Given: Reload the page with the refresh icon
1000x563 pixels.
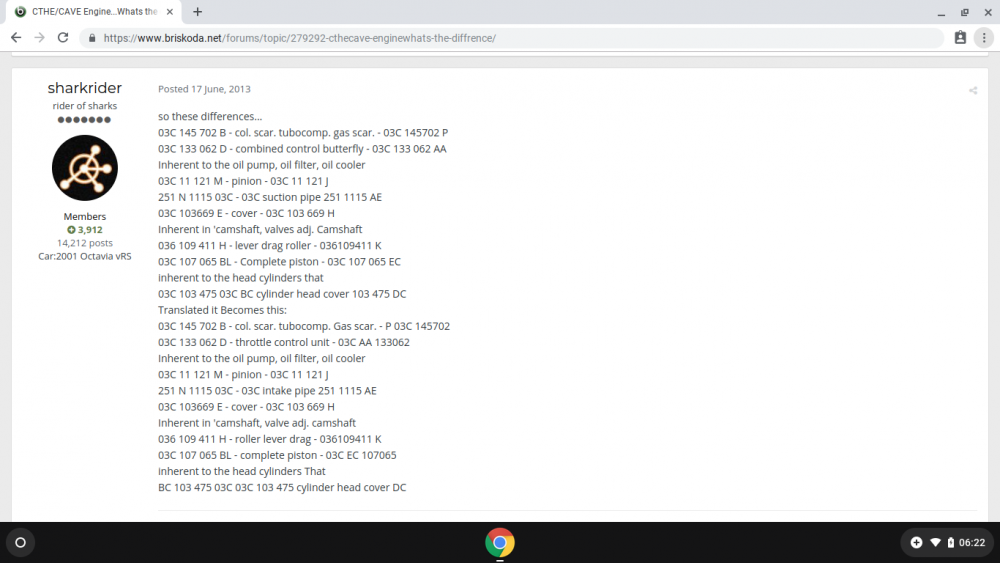Looking at the screenshot, I should 62,38.
